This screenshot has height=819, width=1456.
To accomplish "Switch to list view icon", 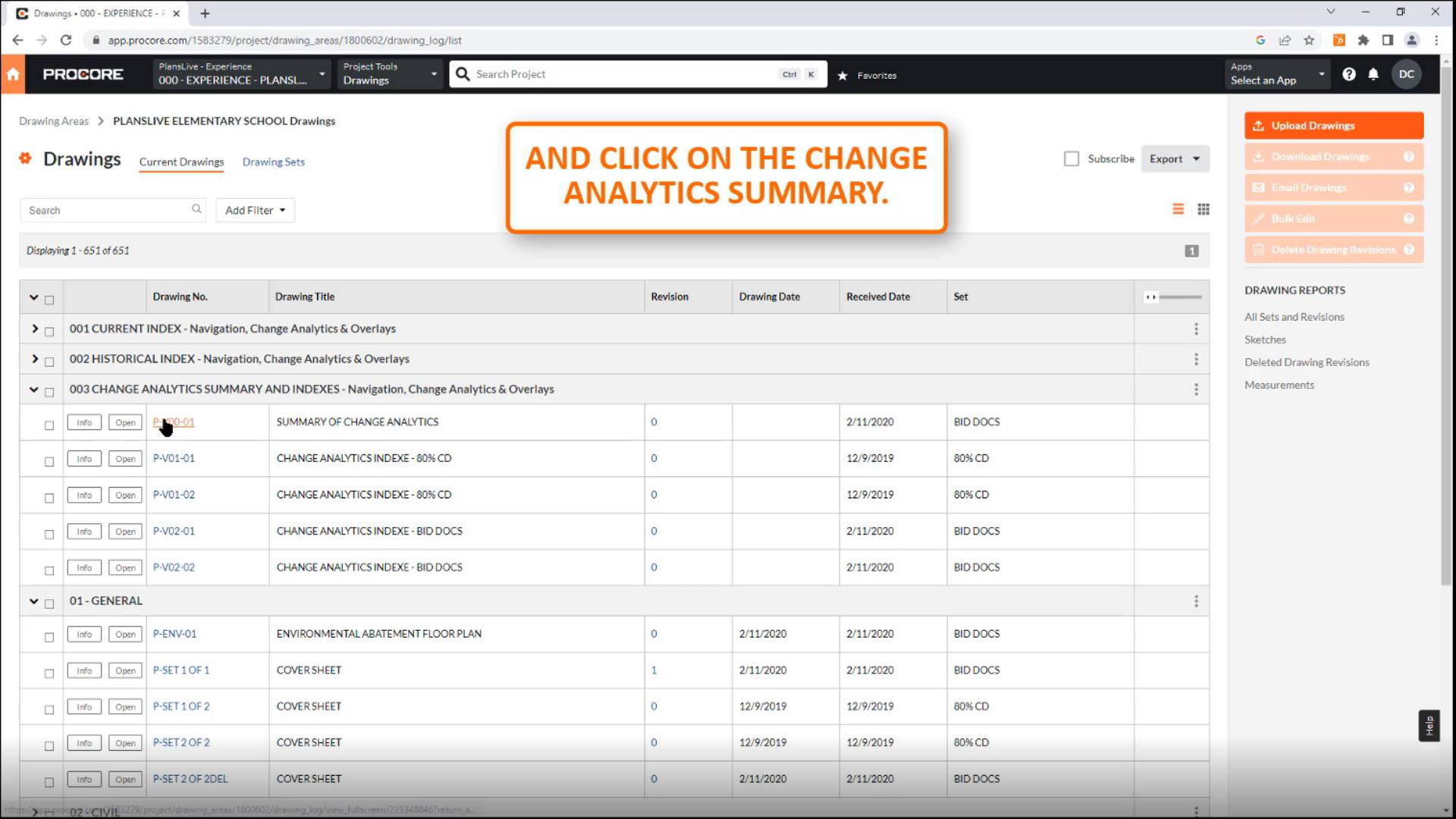I will (1178, 209).
